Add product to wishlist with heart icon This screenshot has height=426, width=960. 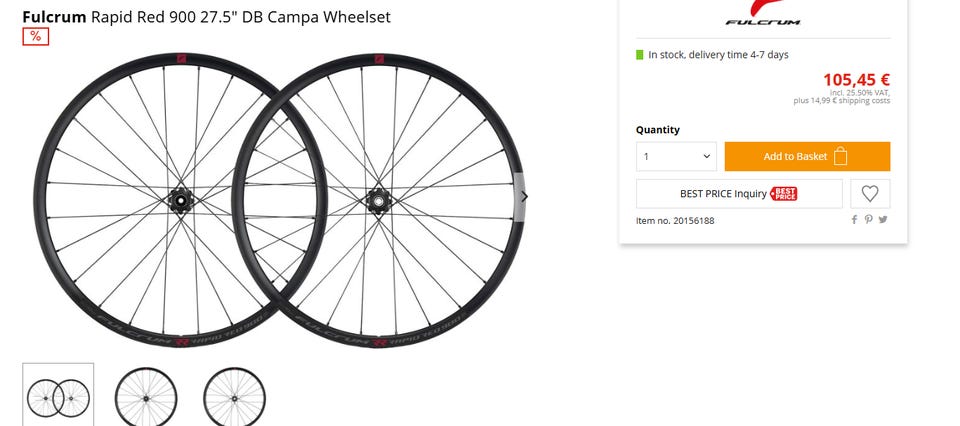(870, 194)
